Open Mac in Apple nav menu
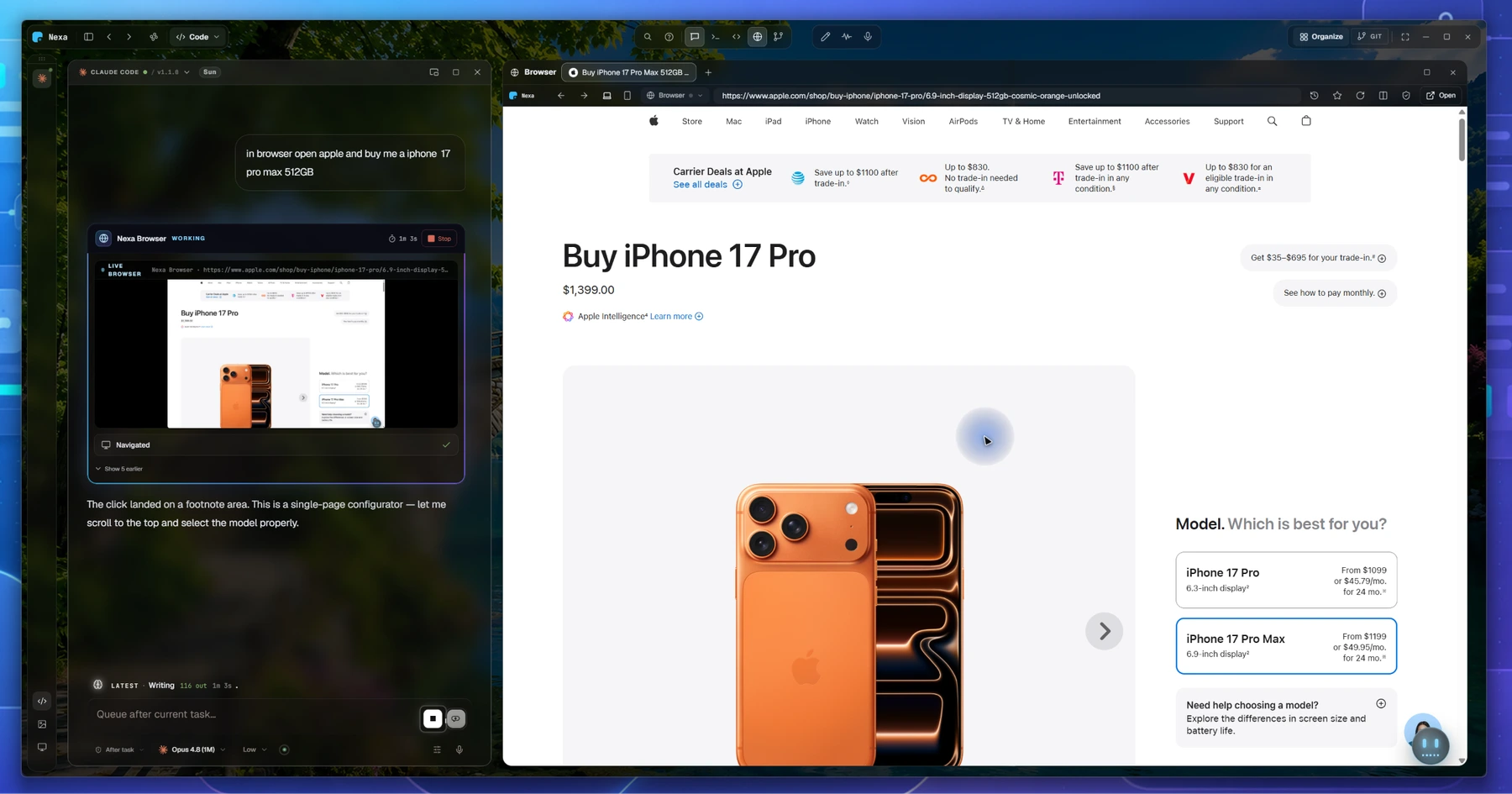Image resolution: width=1512 pixels, height=794 pixels. tap(734, 122)
